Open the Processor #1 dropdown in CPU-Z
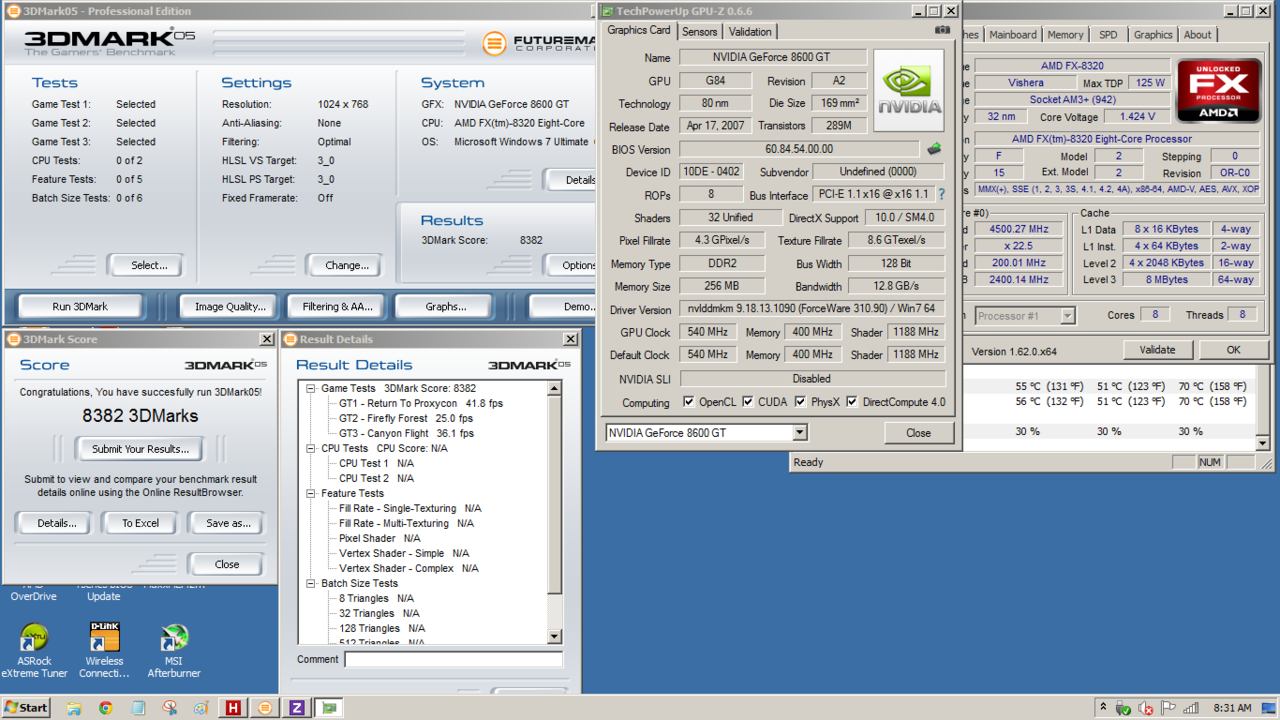The height and width of the screenshot is (720, 1280). click(x=1067, y=316)
